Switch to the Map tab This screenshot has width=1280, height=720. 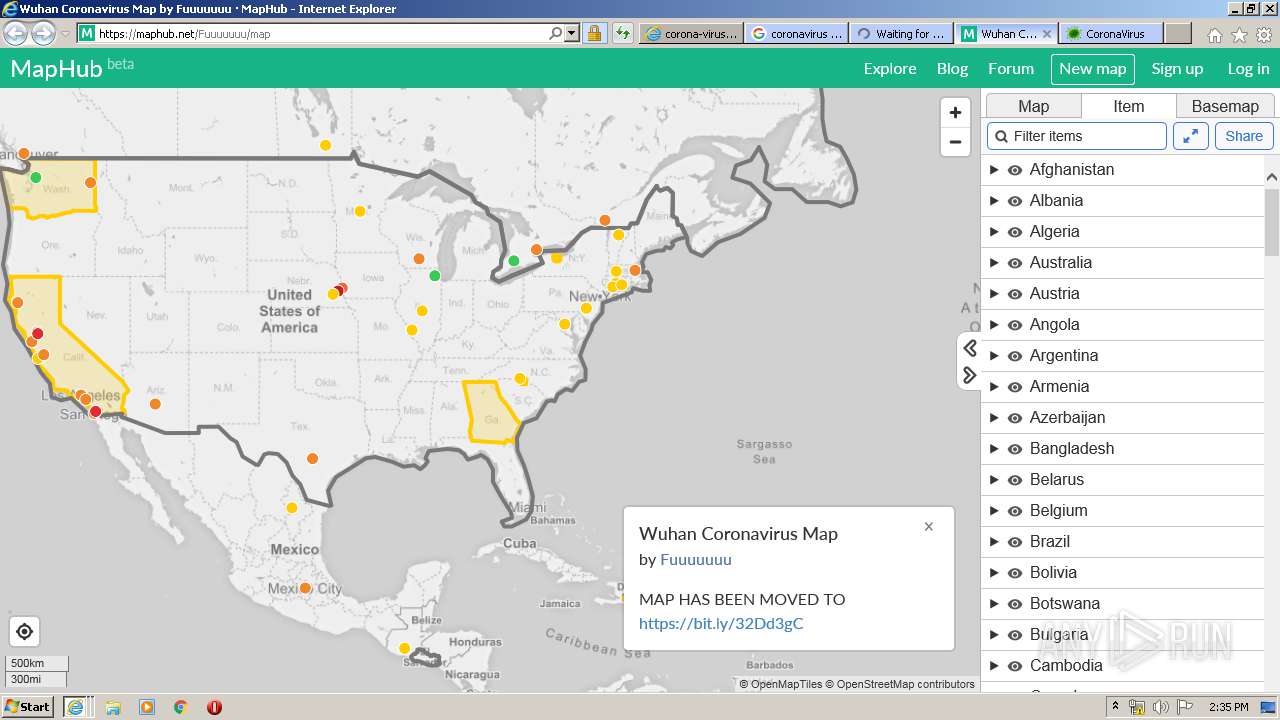[x=1033, y=106]
